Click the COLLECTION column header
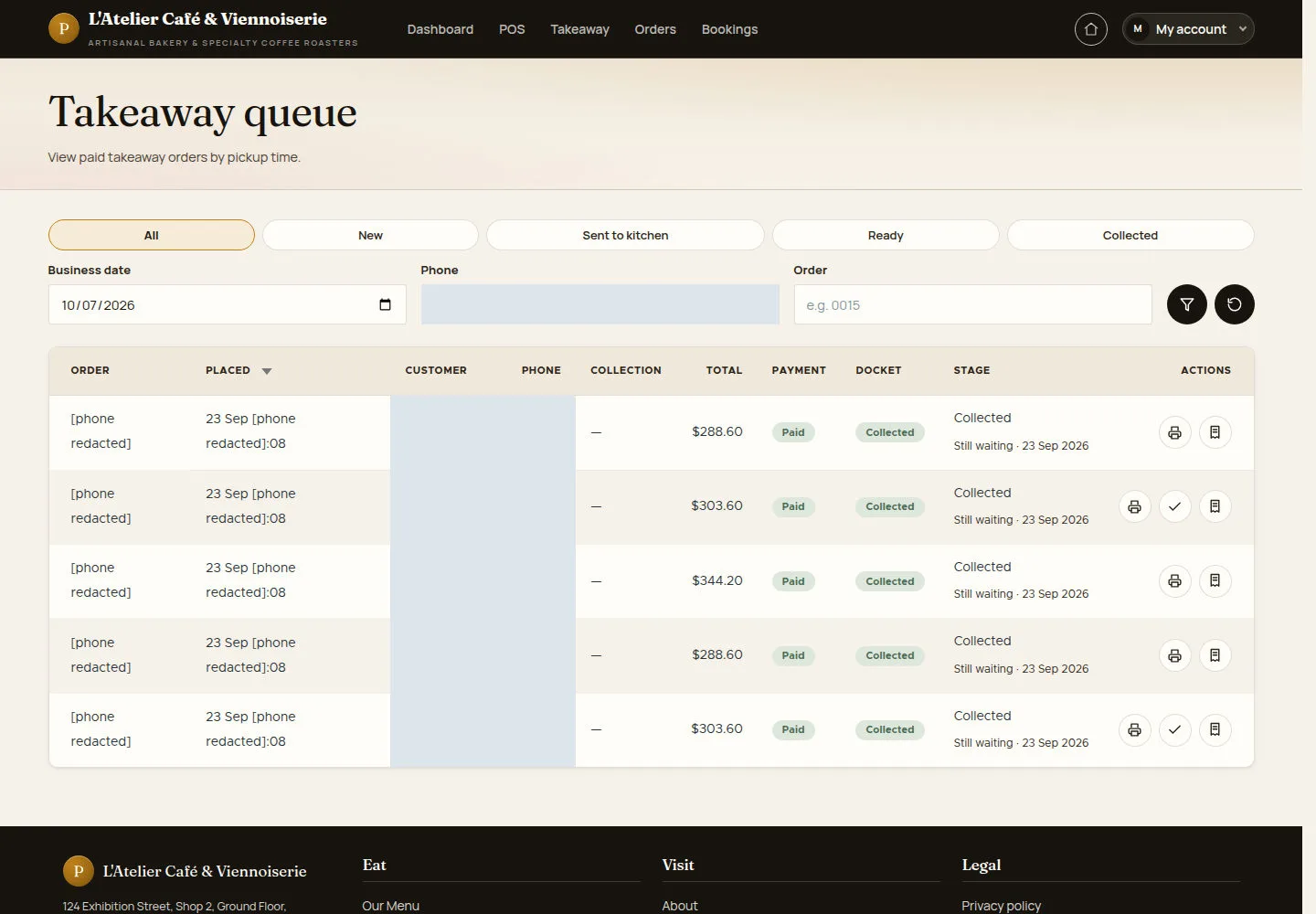This screenshot has height=914, width=1316. pos(626,370)
